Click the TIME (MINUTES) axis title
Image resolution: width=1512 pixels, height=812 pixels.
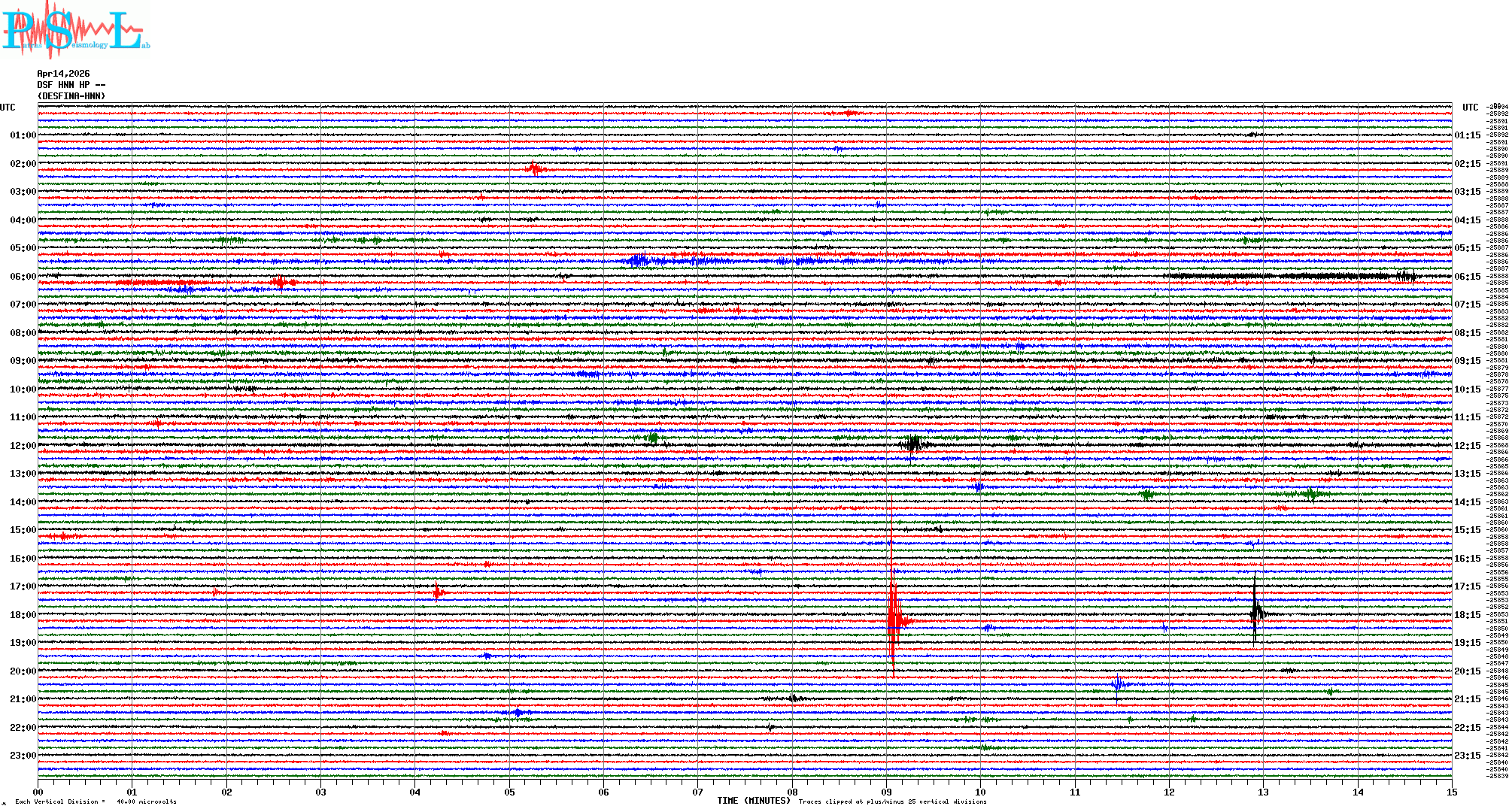[x=753, y=801]
